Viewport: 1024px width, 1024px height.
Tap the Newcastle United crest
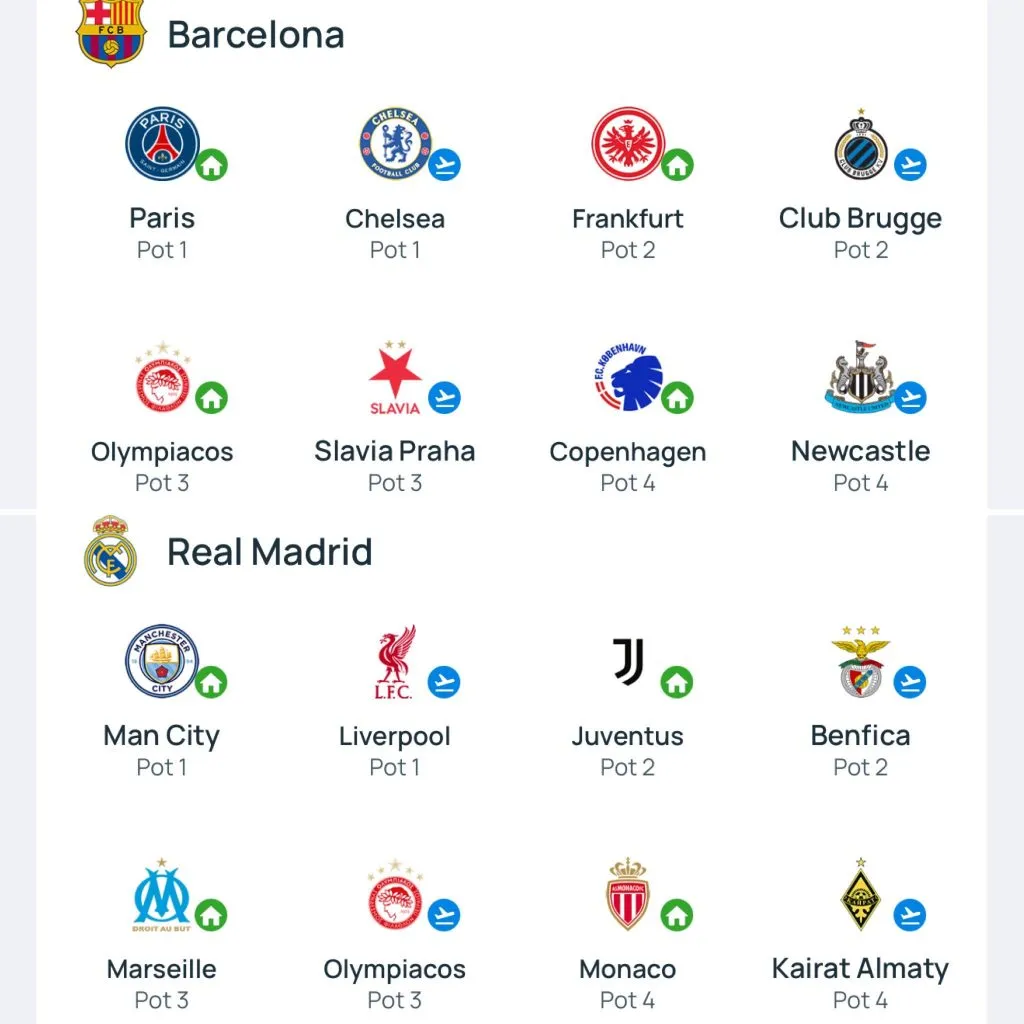click(x=859, y=378)
